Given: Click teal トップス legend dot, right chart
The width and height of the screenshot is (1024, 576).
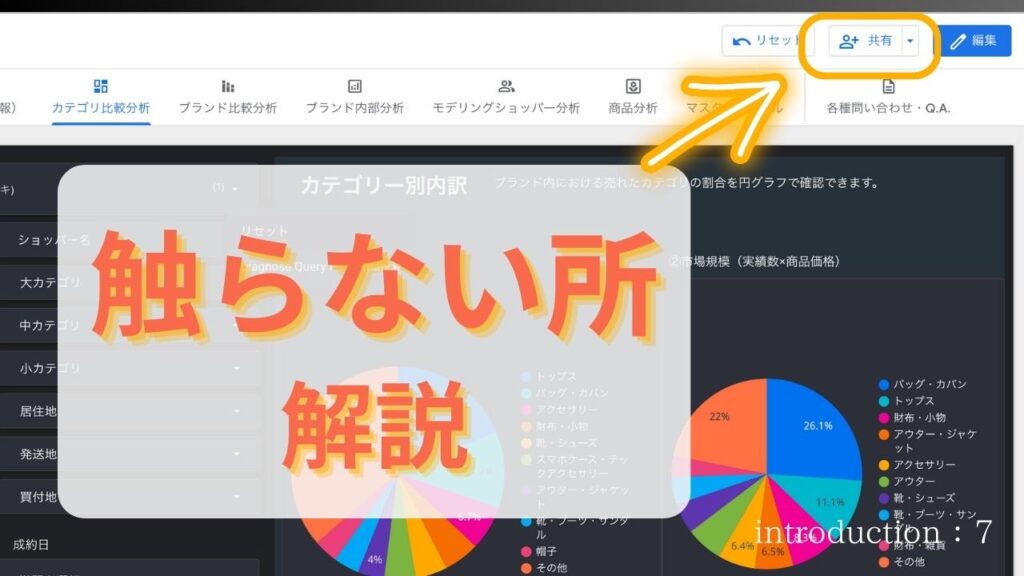Looking at the screenshot, I should pos(884,401).
